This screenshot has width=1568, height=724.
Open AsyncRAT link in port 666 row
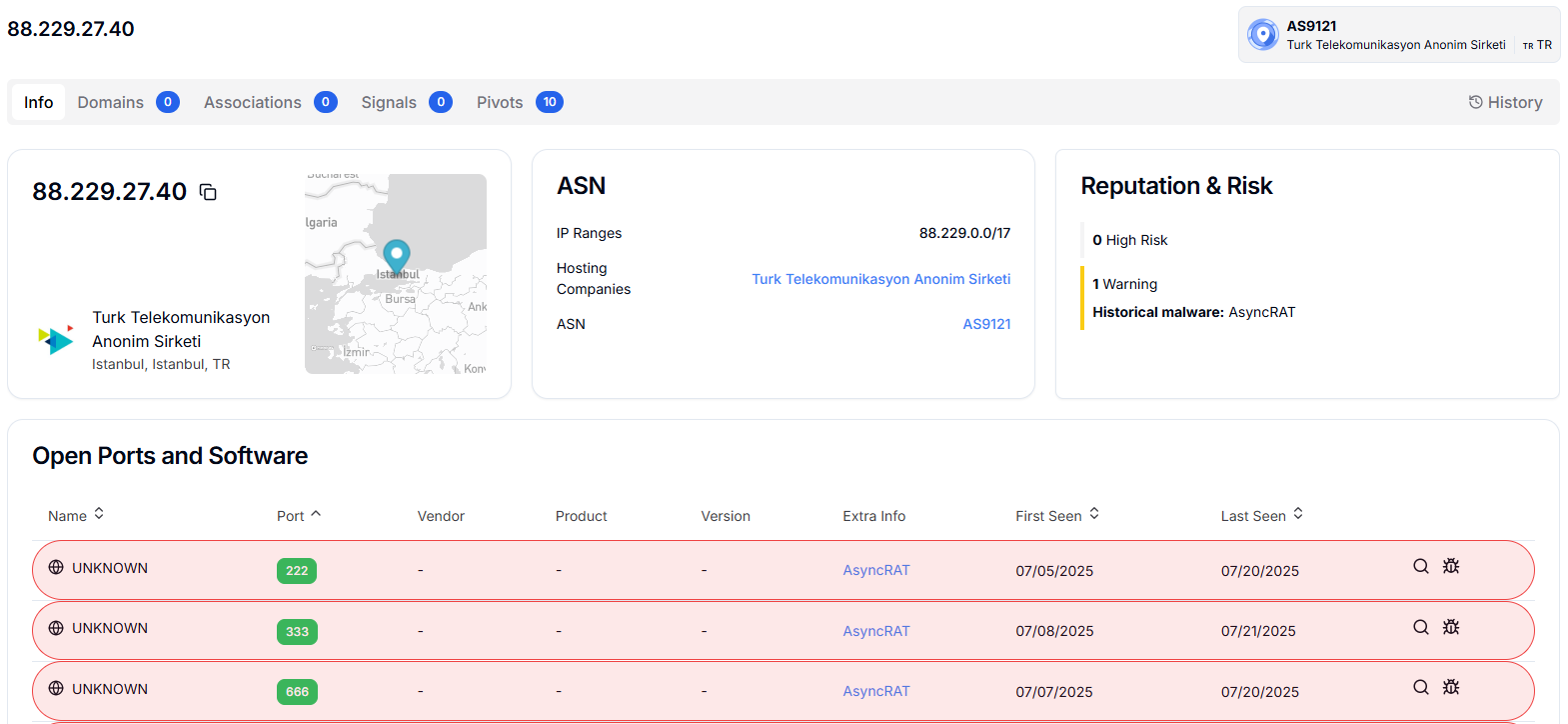[876, 691]
